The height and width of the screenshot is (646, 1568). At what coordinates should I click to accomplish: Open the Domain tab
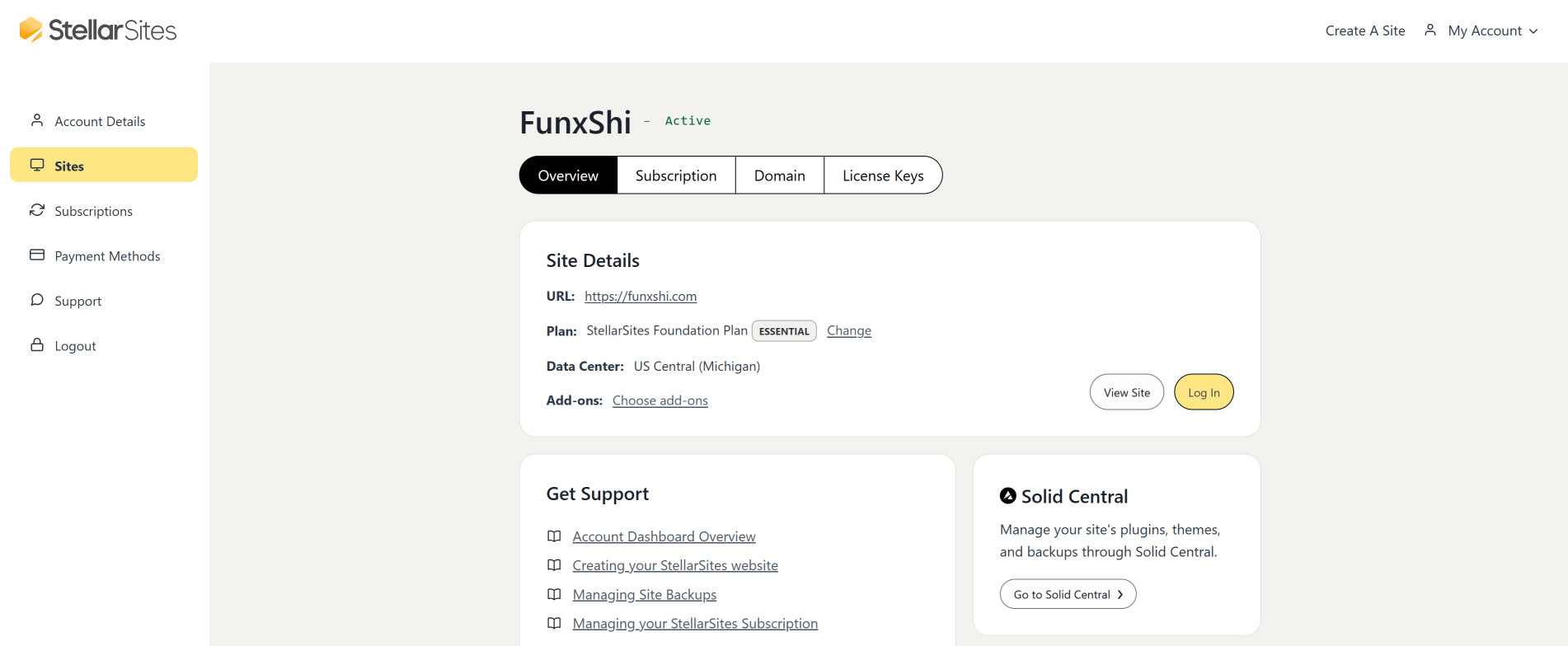[x=779, y=176]
